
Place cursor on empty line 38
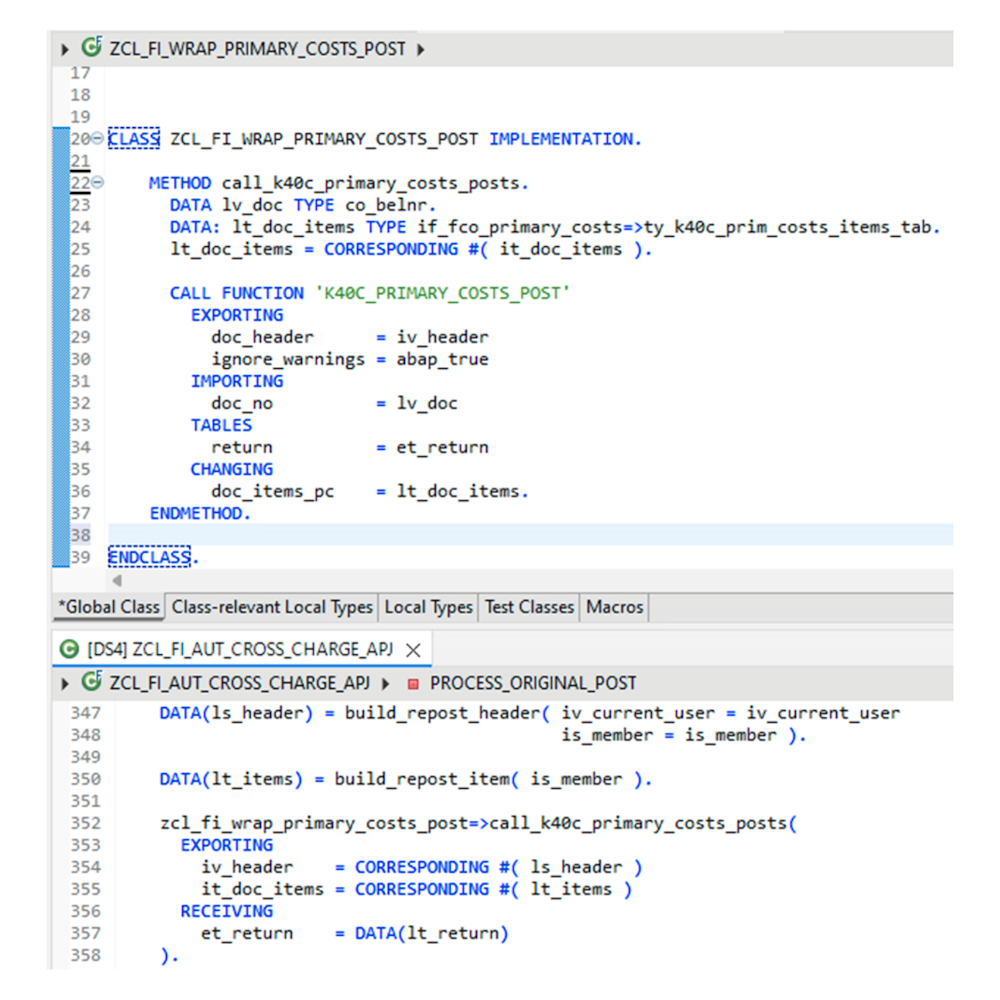point(531,535)
